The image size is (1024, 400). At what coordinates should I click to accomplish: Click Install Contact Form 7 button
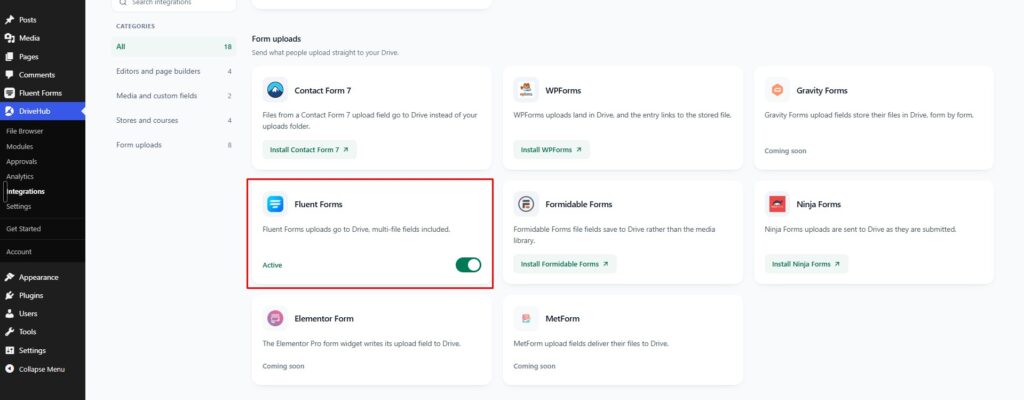pos(310,150)
